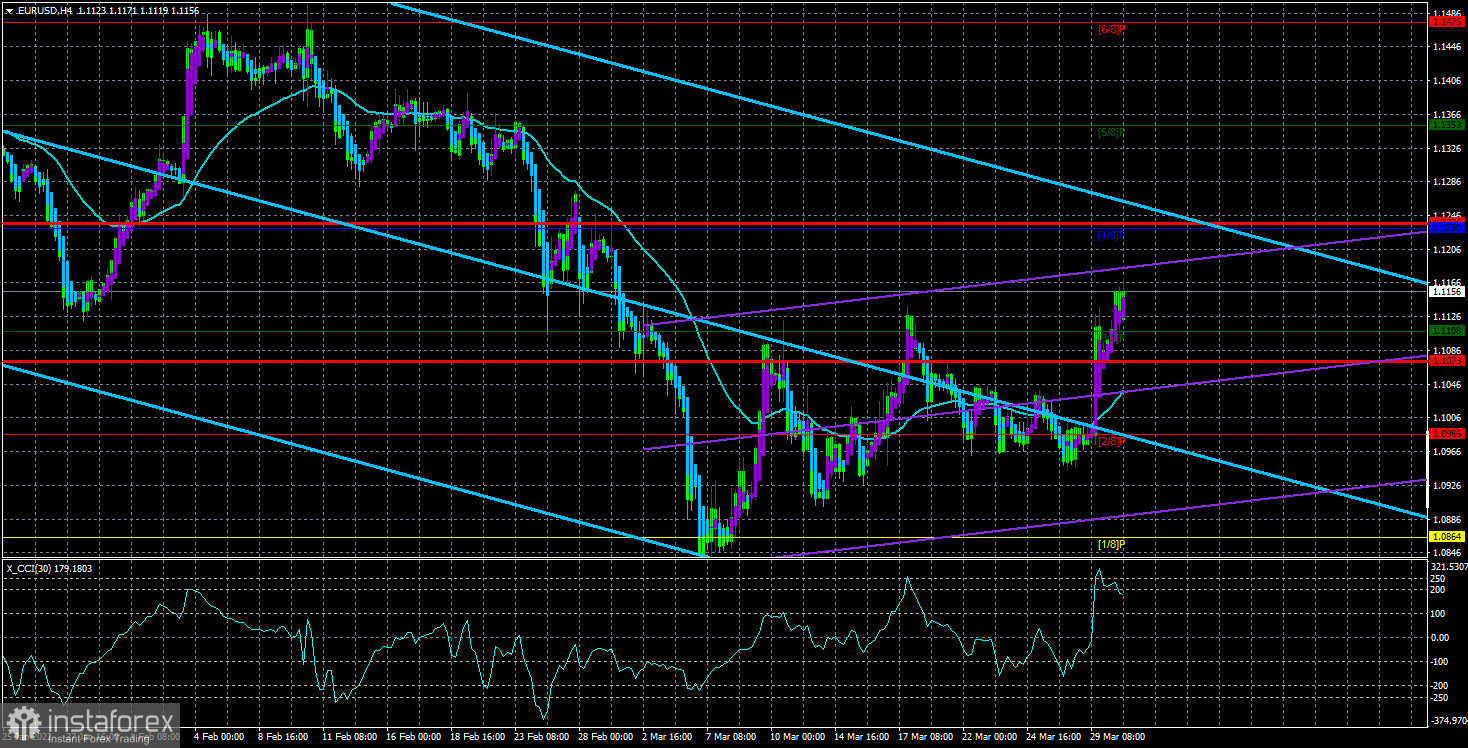Click the 1.0986 red level price tag
The width and height of the screenshot is (1468, 748).
click(1448, 434)
